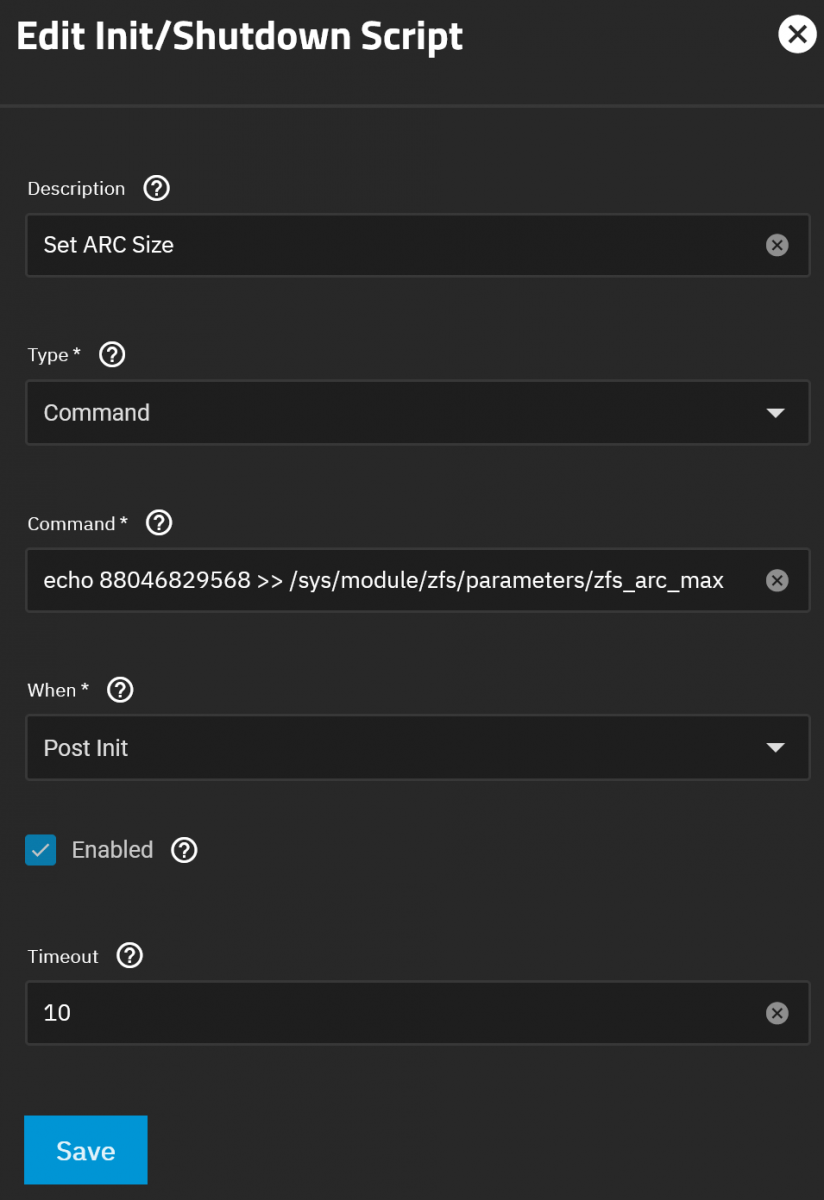
Task: Open the Type dropdown showing Command
Action: pos(418,412)
